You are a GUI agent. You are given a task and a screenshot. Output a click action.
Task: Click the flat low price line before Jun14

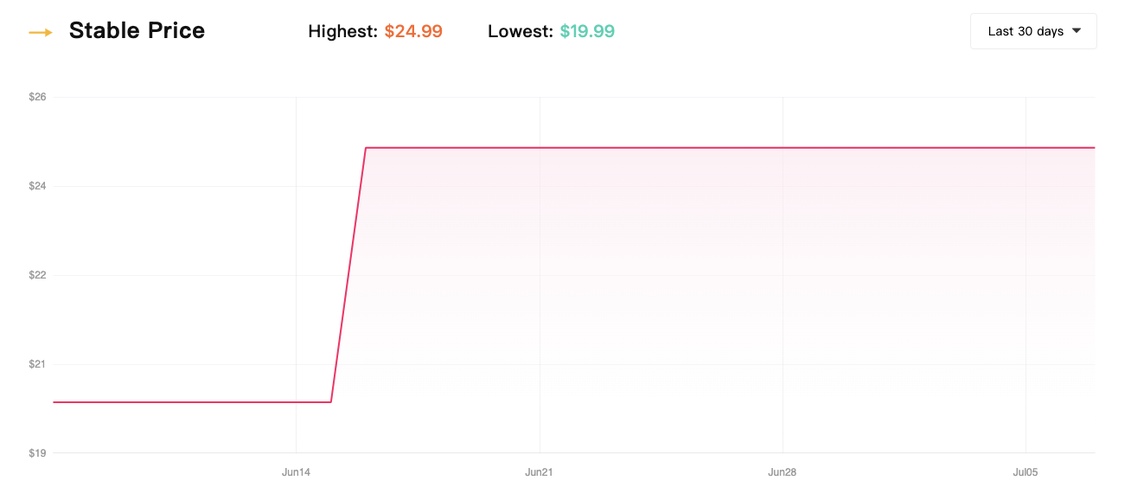tap(192, 402)
